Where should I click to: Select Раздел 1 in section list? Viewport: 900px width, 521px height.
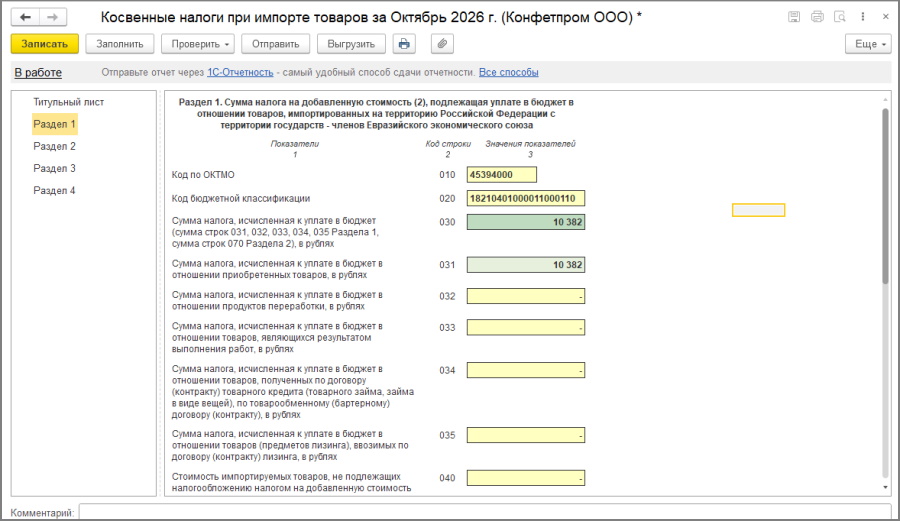(55, 124)
